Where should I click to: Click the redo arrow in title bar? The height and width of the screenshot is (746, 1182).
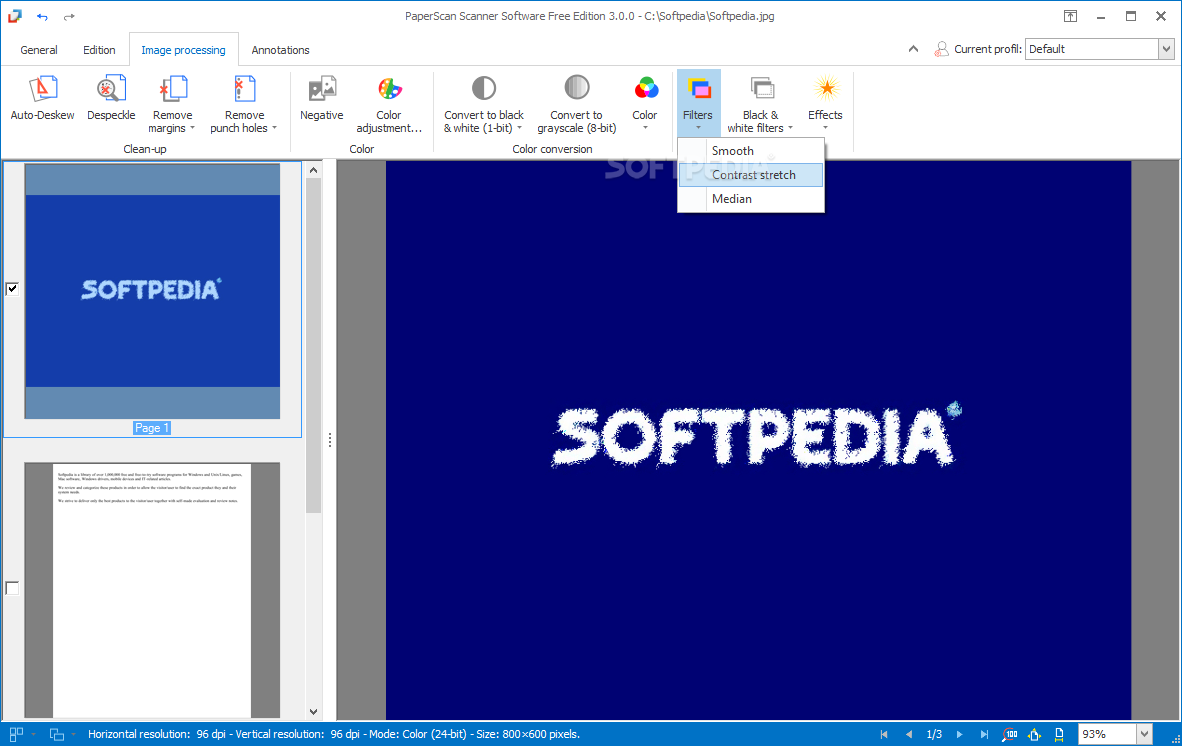click(x=69, y=17)
